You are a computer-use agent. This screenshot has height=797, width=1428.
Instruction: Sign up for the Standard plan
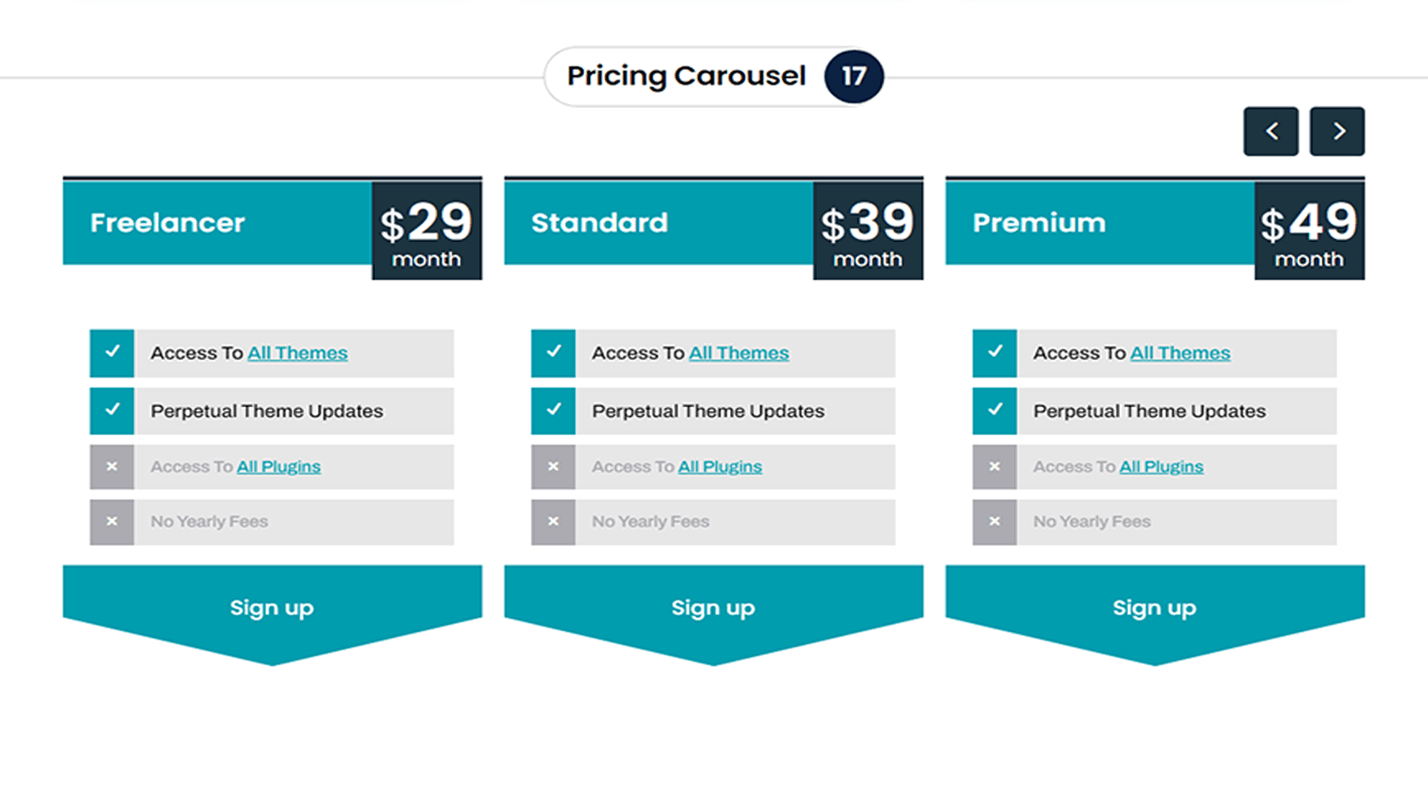713,608
